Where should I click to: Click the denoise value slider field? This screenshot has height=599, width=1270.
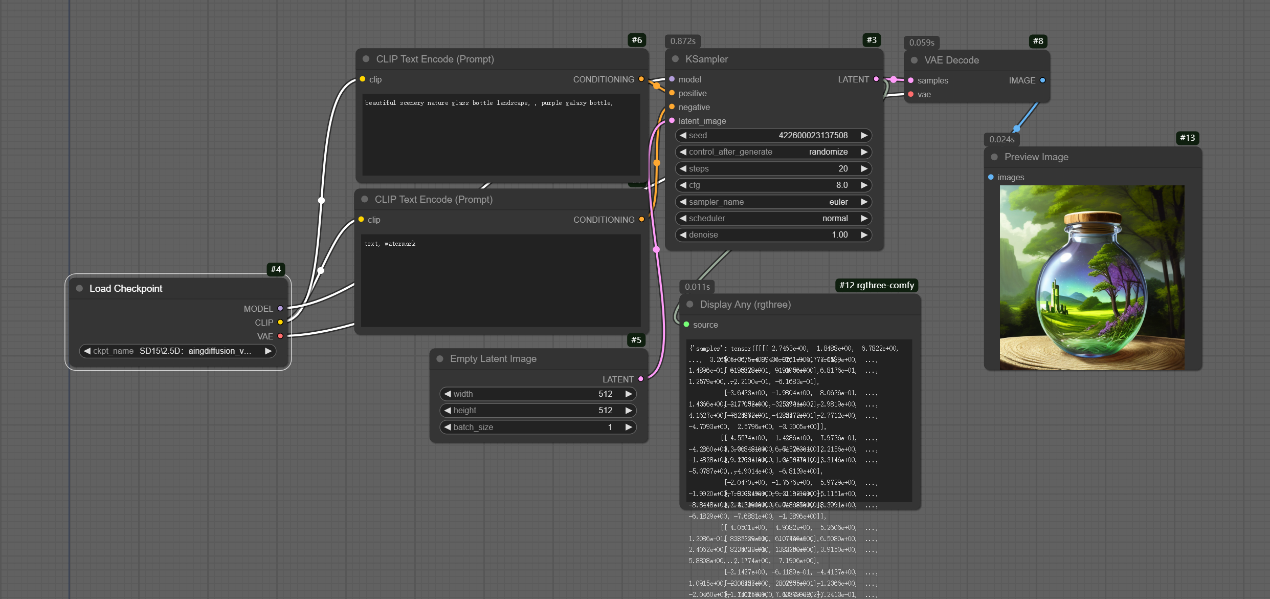pyautogui.click(x=774, y=235)
